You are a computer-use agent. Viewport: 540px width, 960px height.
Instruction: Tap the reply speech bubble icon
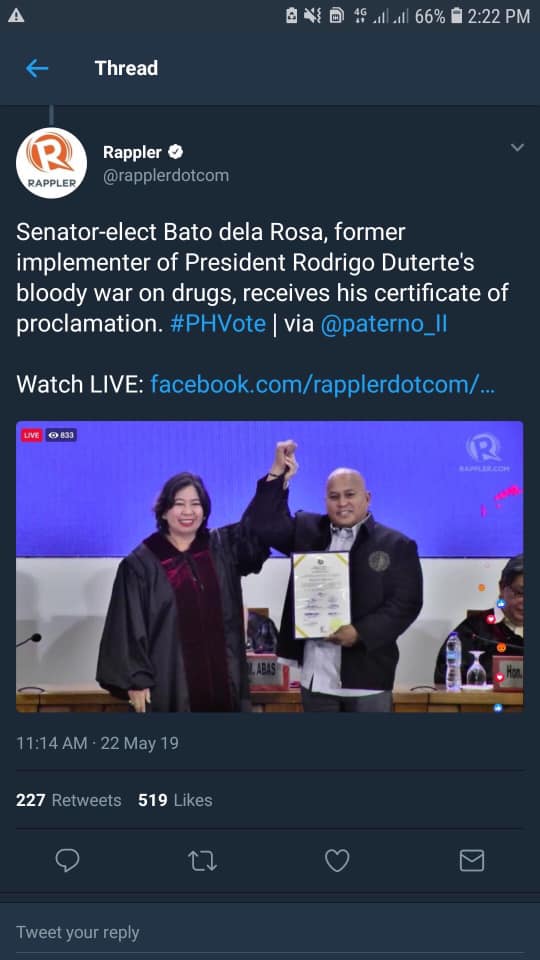[67, 860]
